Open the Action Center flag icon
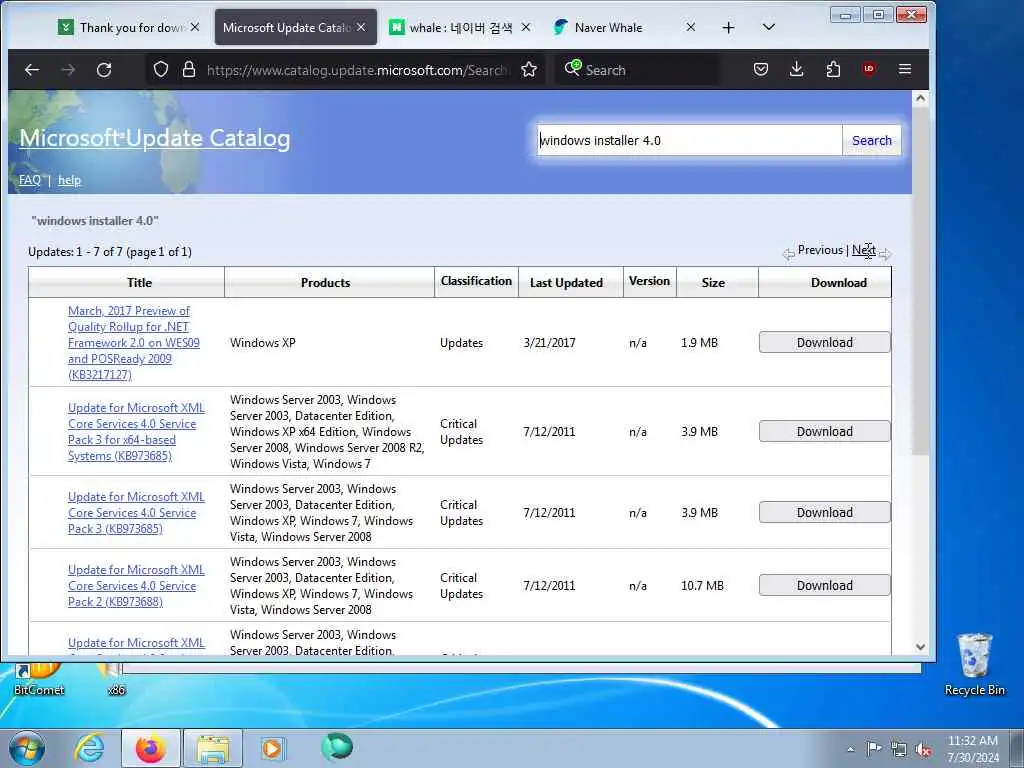Screen dimensions: 1024x768 click(874, 748)
